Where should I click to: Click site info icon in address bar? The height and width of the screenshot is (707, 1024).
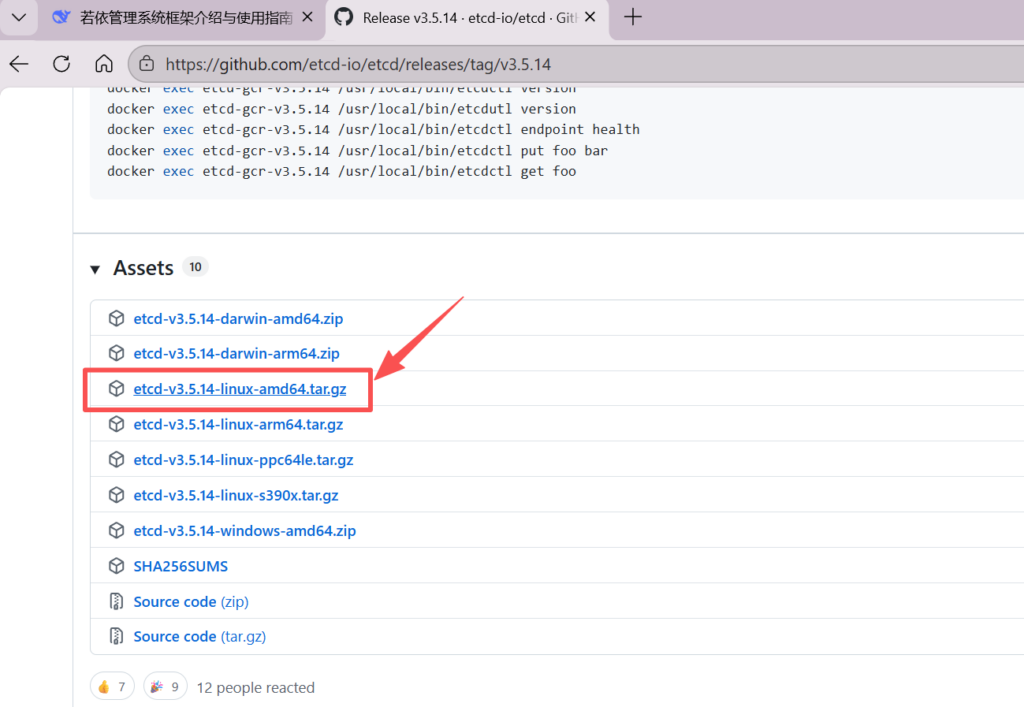click(x=147, y=64)
